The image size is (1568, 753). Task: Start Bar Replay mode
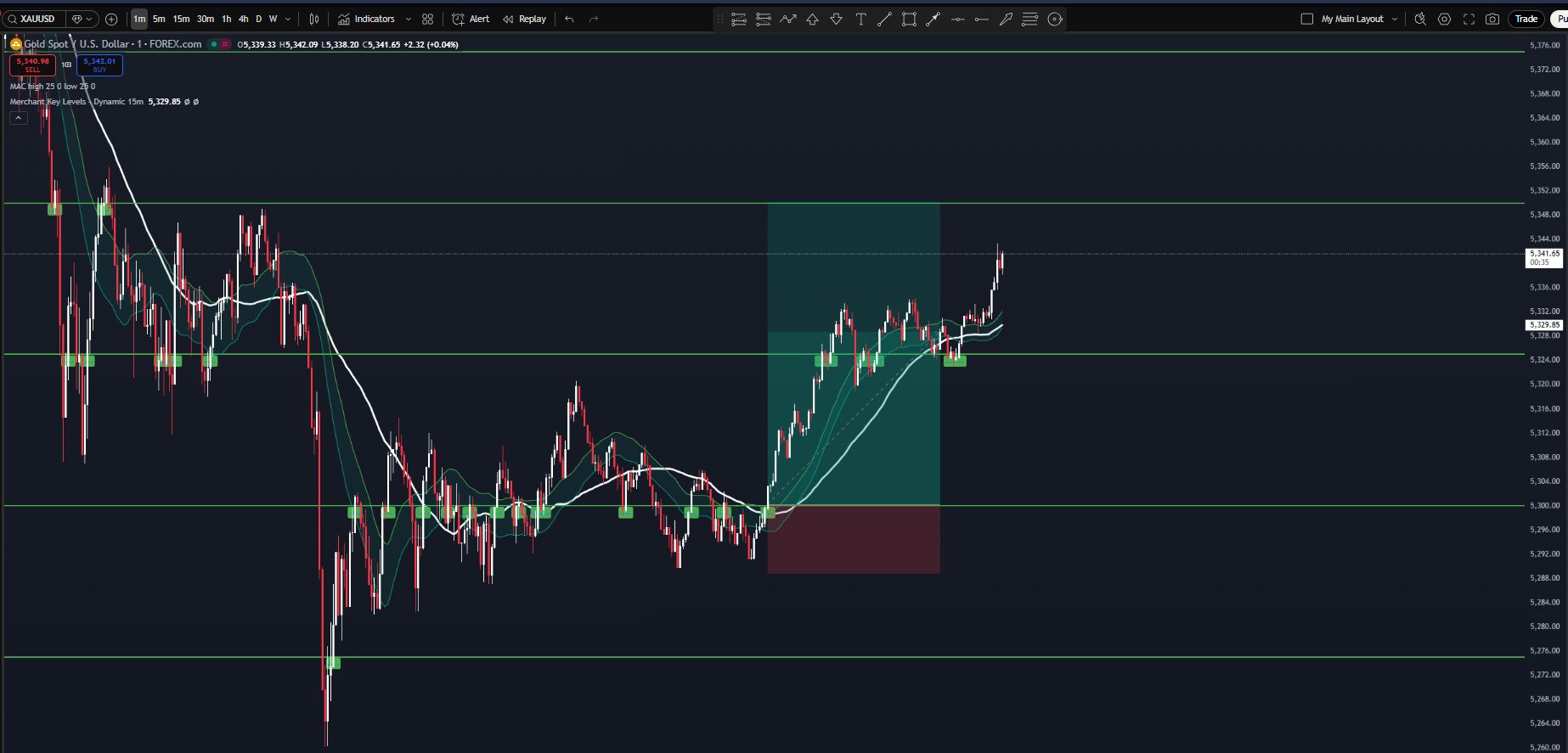[524, 19]
